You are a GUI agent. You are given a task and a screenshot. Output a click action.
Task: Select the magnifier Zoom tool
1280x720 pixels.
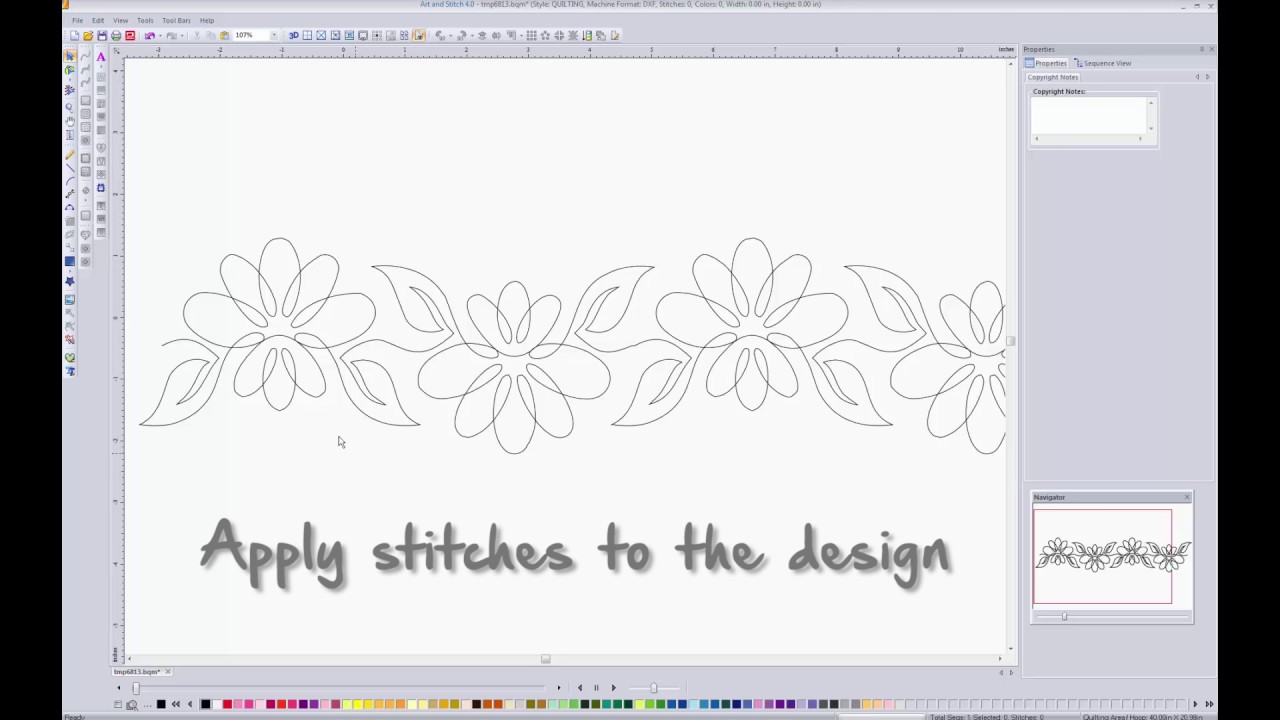[70, 107]
